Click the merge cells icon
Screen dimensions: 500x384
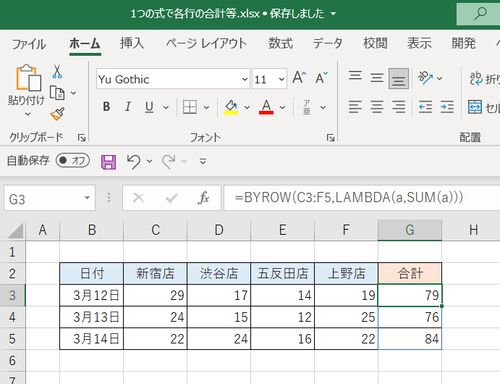pos(475,107)
